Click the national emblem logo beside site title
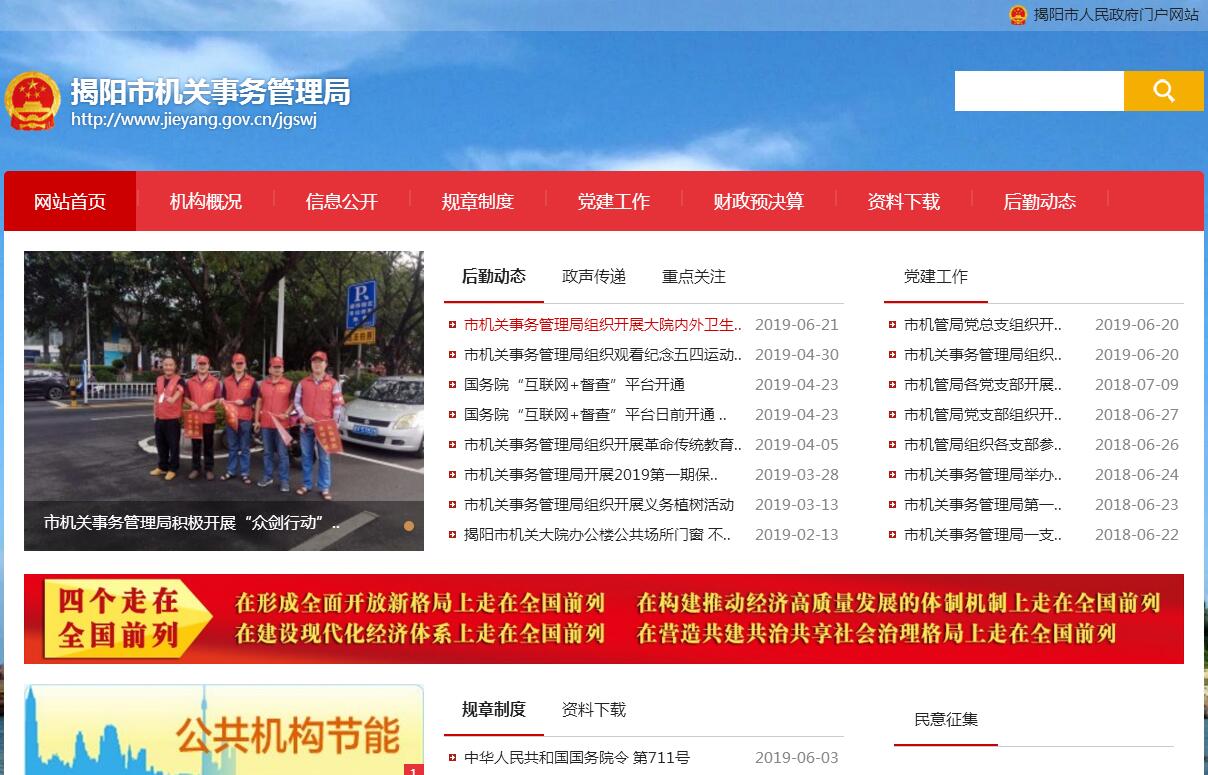The width and height of the screenshot is (1208, 775). tap(32, 101)
